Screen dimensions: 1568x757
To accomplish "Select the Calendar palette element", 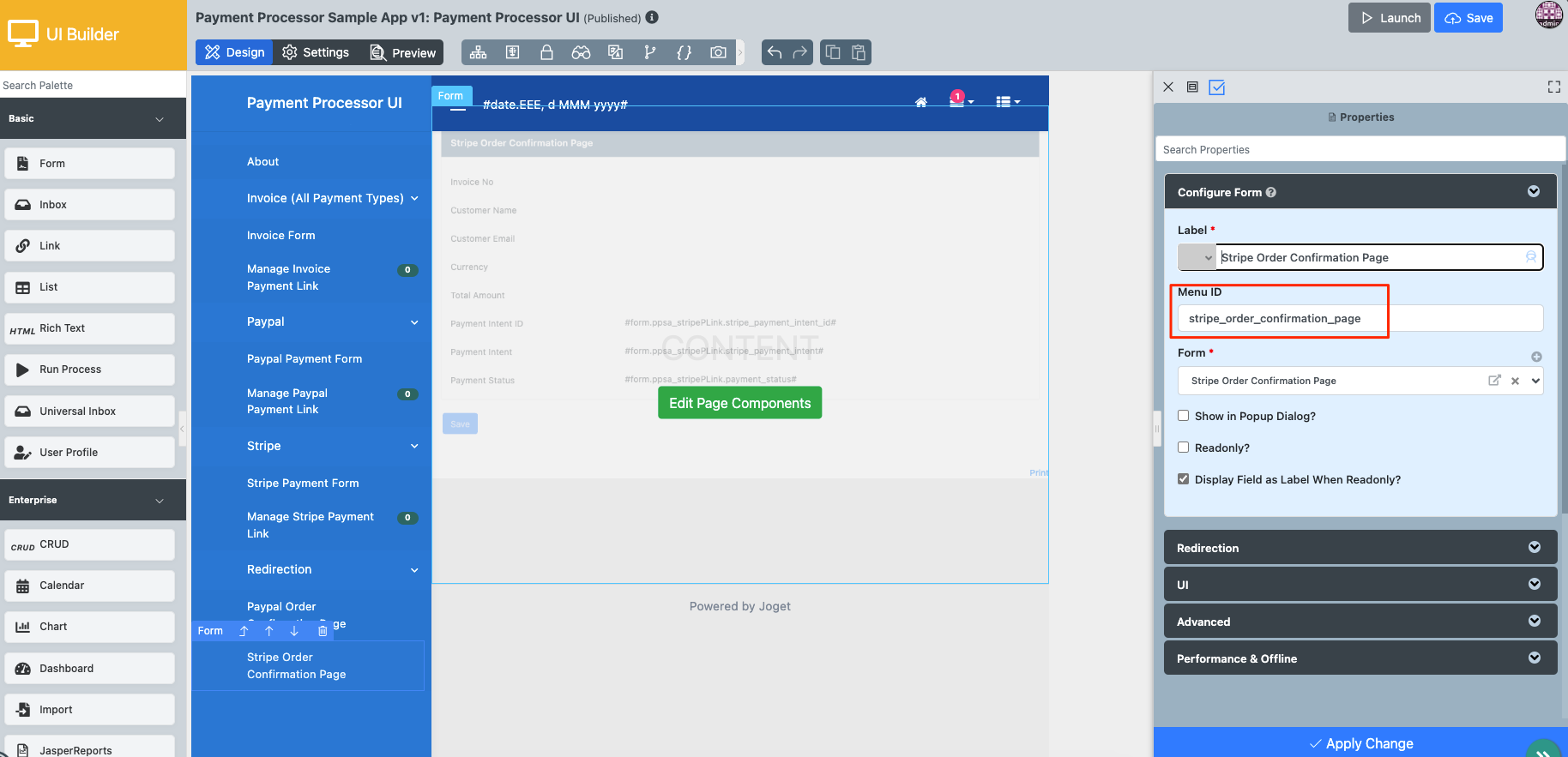I will click(x=89, y=586).
